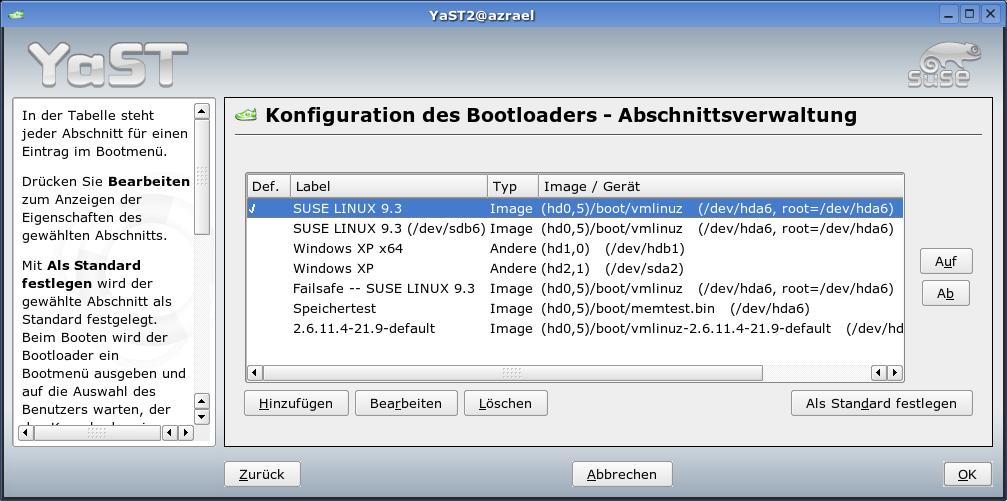Click the SUSE chameleon logo
This screenshot has height=501, width=1007.
(944, 64)
